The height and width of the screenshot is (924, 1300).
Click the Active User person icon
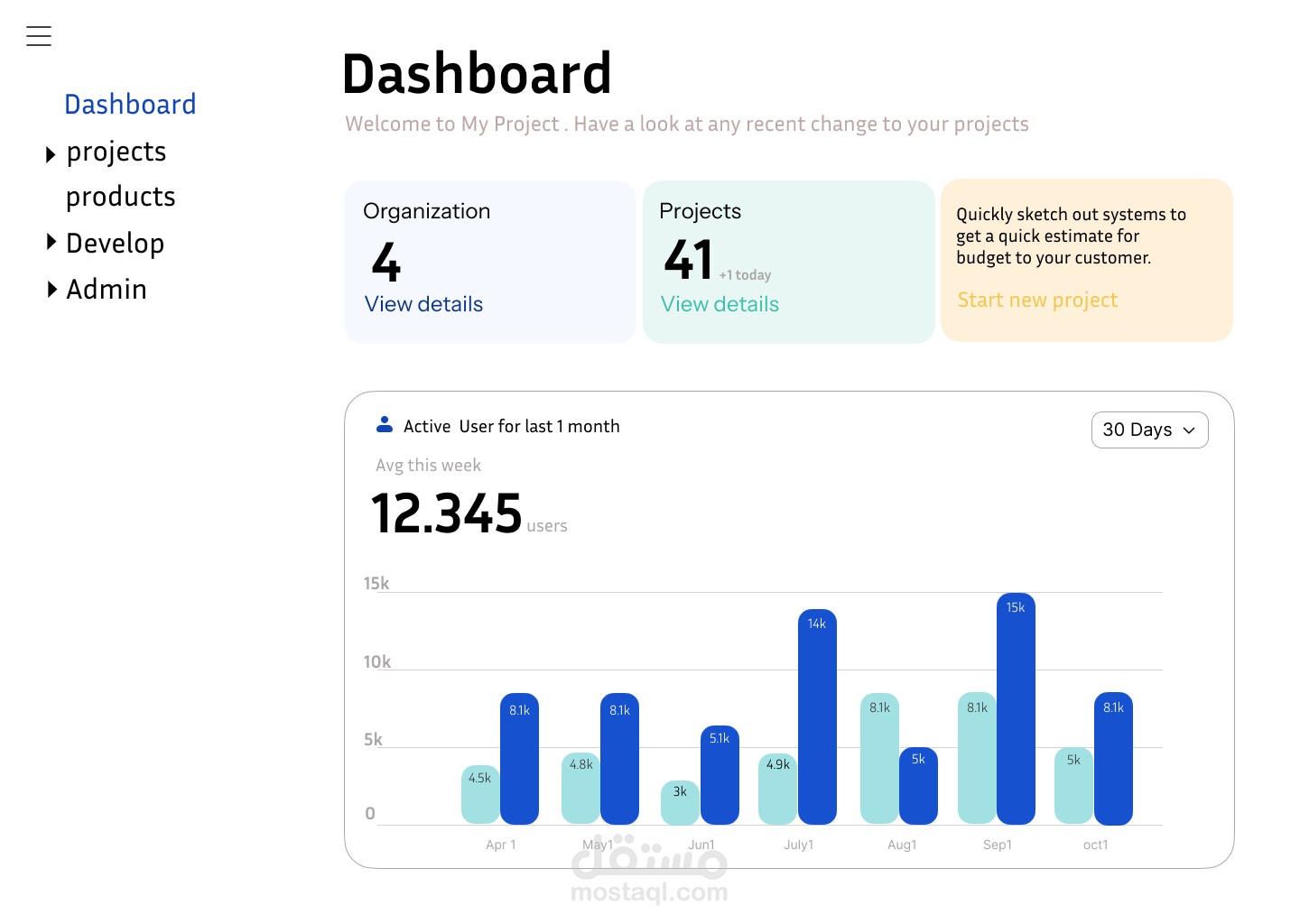[x=385, y=423]
